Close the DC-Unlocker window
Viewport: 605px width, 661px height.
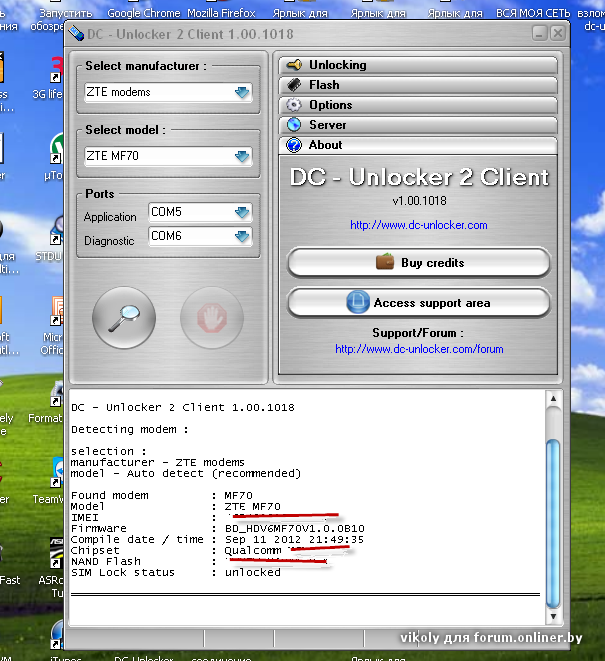click(558, 33)
